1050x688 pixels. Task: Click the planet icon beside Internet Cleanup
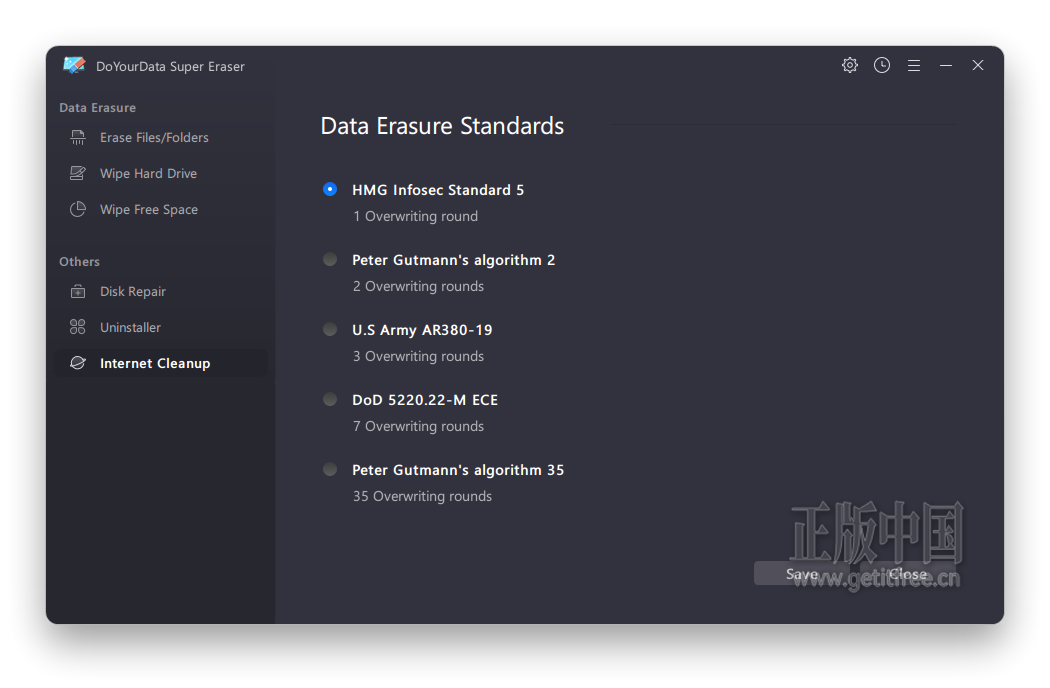coord(78,363)
